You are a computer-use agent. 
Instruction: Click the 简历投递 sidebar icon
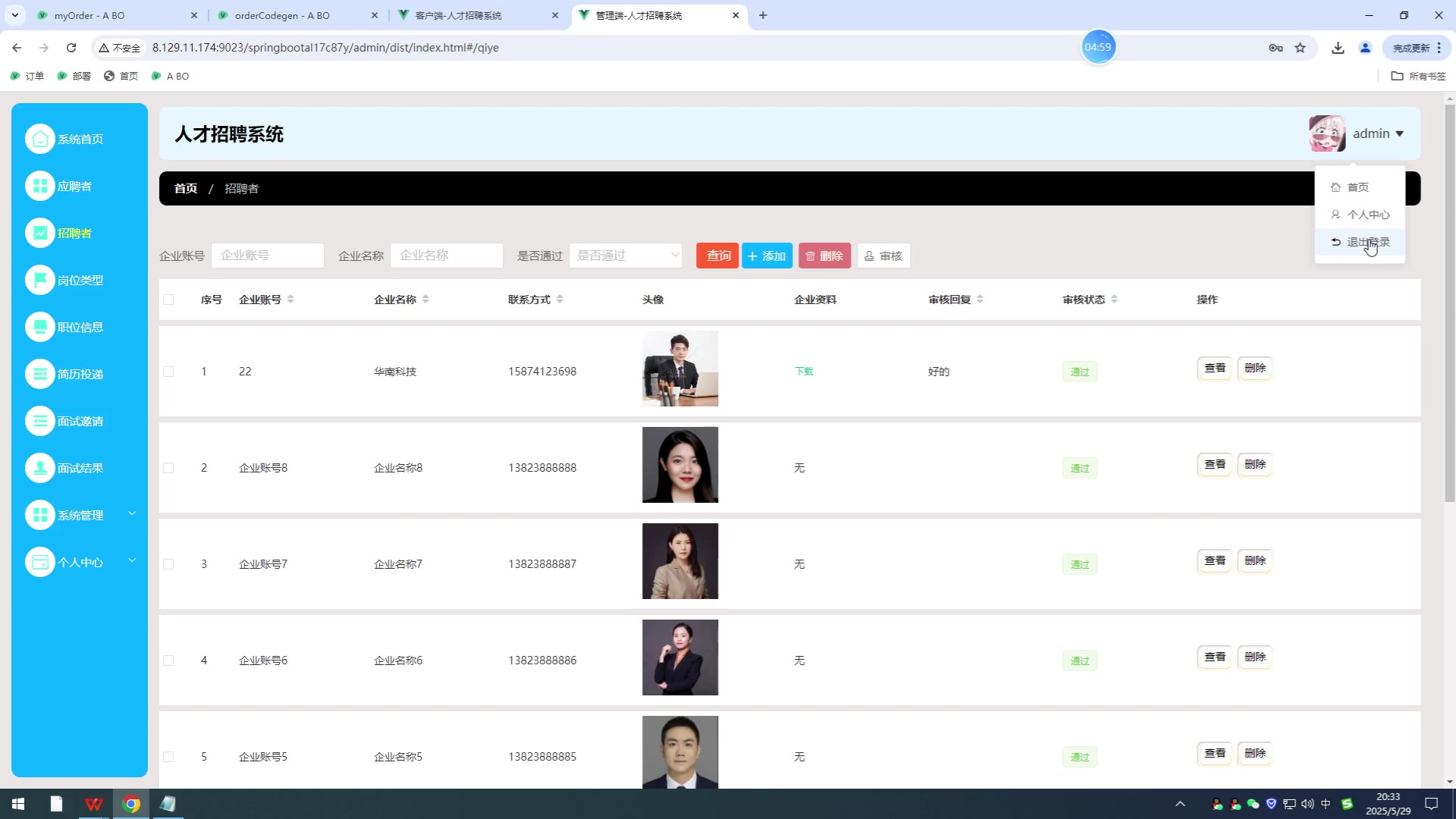(40, 374)
